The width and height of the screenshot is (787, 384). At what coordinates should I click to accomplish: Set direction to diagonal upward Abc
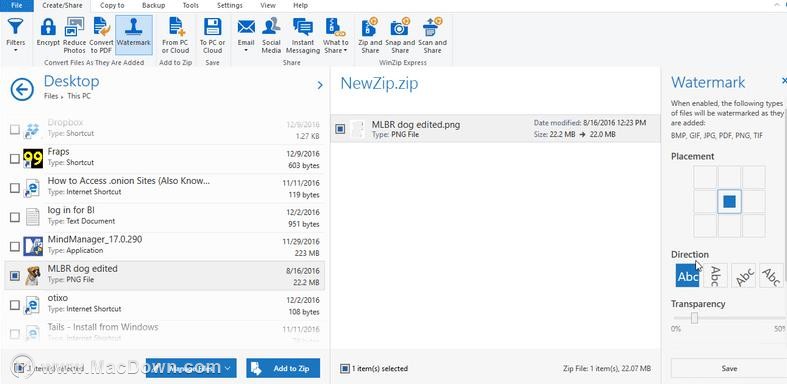743,276
